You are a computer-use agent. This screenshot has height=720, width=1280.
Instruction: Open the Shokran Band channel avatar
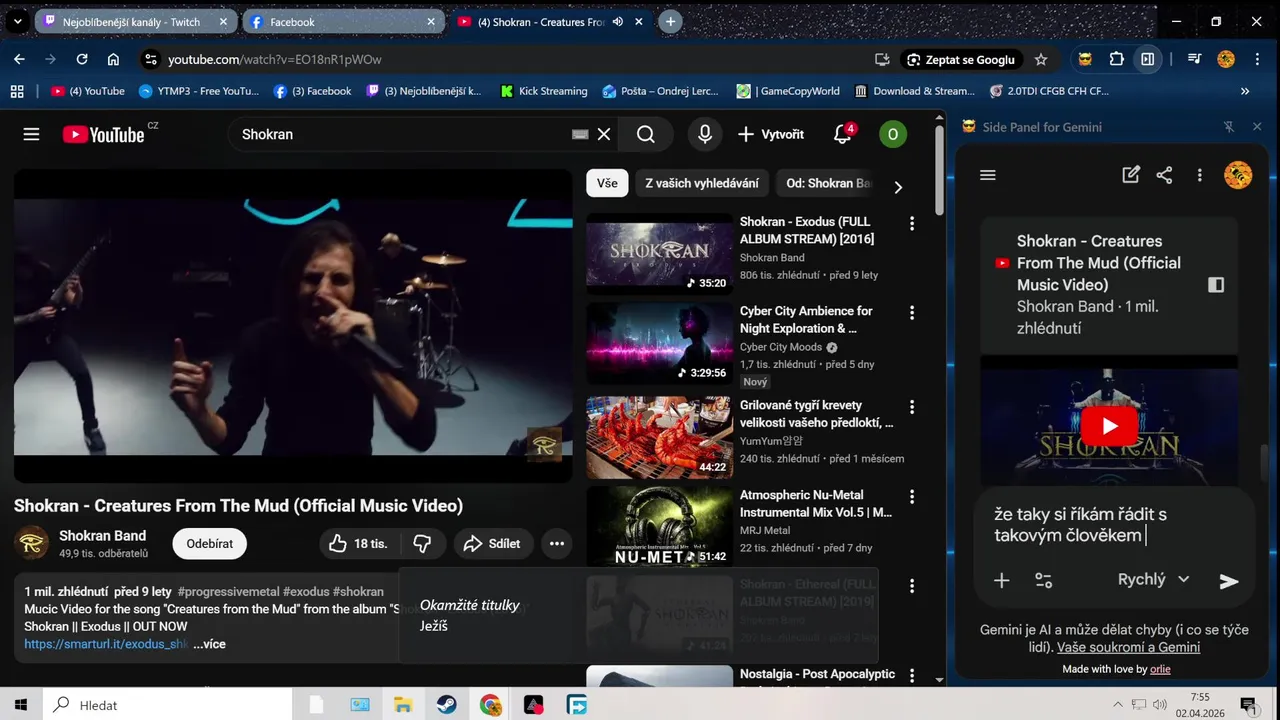(x=31, y=543)
